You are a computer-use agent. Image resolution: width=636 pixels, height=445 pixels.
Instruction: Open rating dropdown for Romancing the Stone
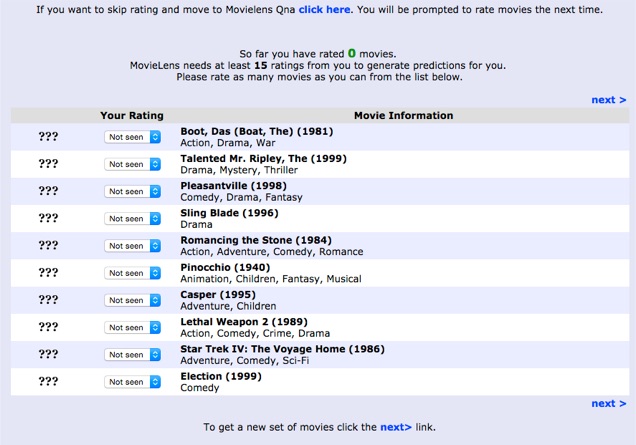click(133, 246)
